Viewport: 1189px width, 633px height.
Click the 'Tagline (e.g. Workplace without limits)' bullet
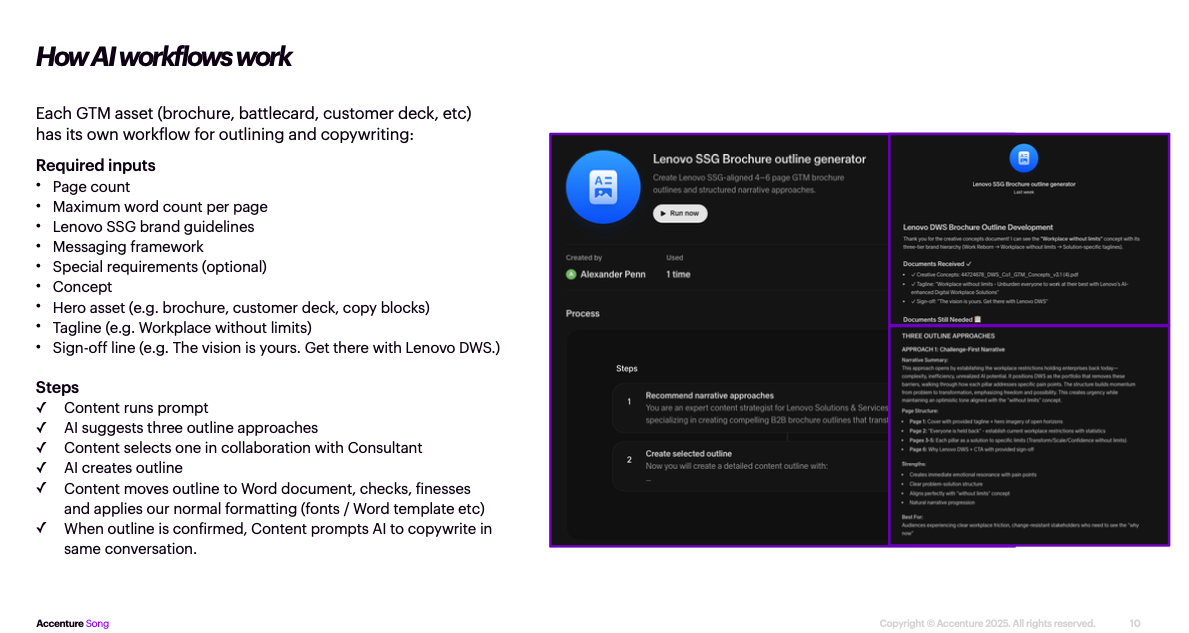[182, 327]
